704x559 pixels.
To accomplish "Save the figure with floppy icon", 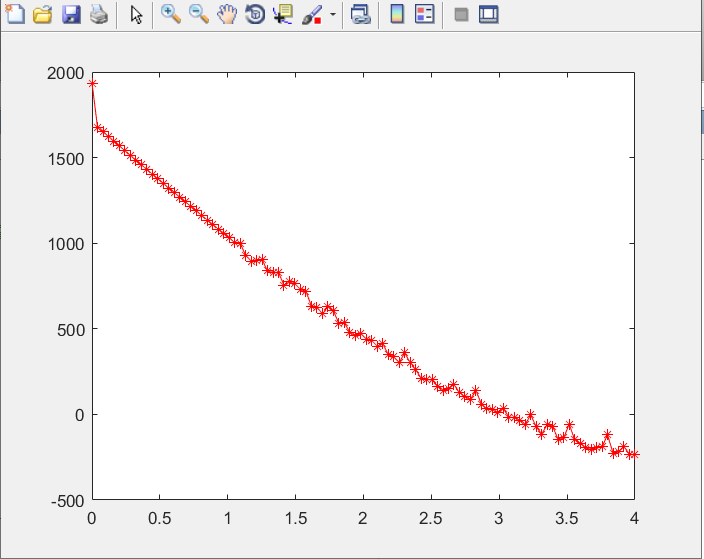I will (71, 14).
